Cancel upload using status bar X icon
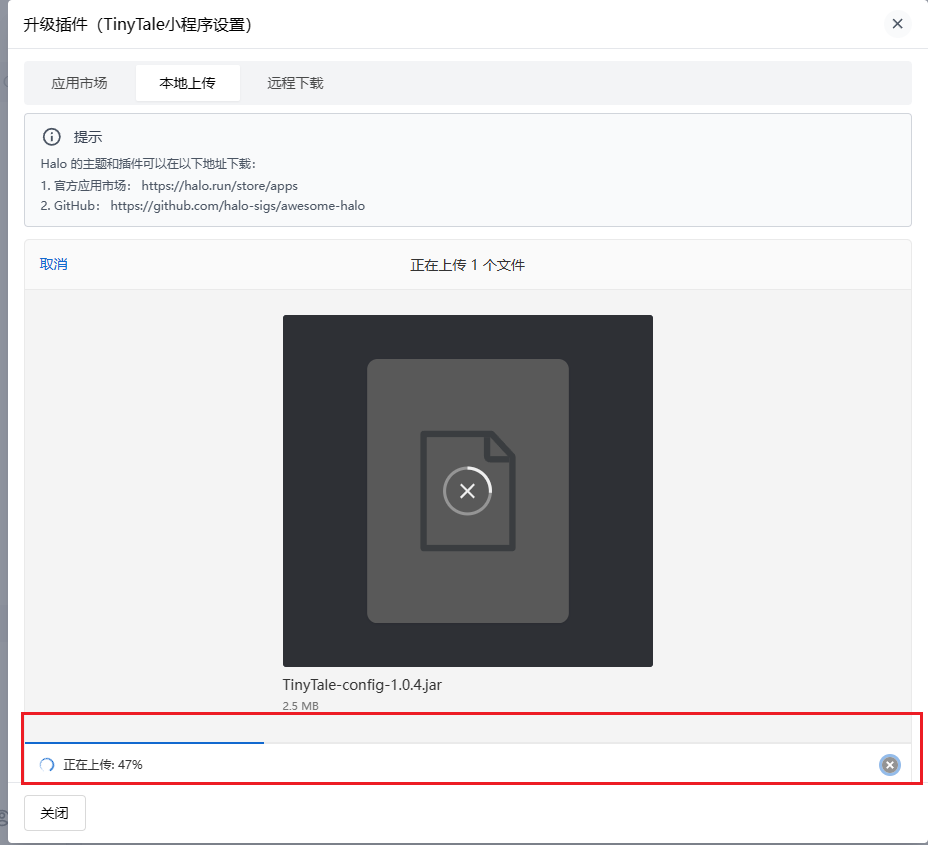The image size is (928, 845). click(x=890, y=765)
